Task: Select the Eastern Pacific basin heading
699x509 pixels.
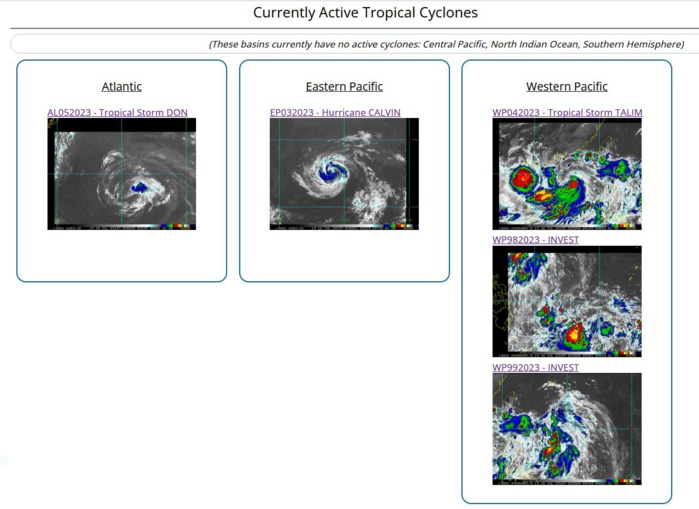Action: [344, 87]
